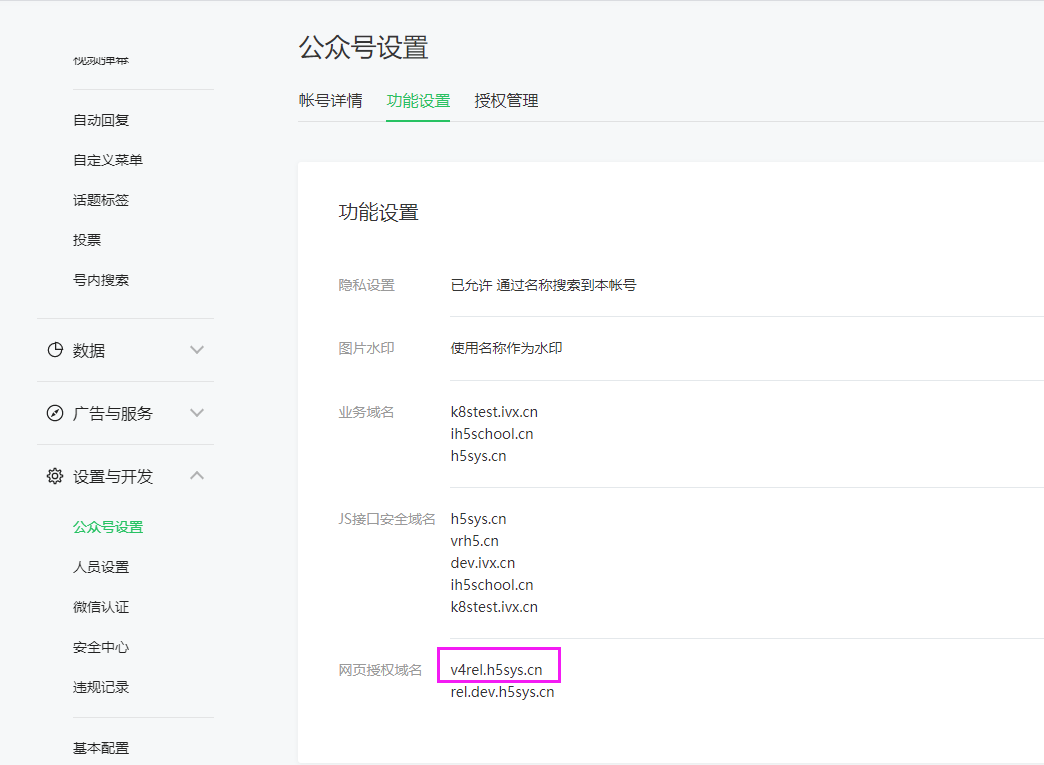Select 号内搜索 in the sidebar
1044x765 pixels.
(x=100, y=279)
